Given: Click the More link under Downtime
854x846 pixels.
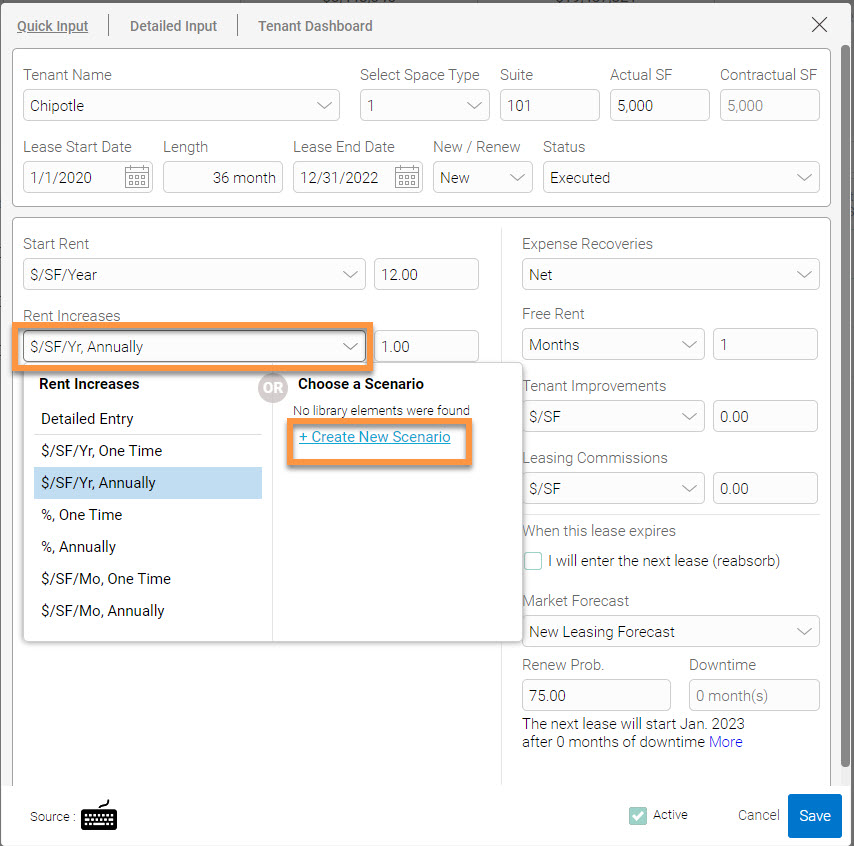Looking at the screenshot, I should pyautogui.click(x=727, y=742).
